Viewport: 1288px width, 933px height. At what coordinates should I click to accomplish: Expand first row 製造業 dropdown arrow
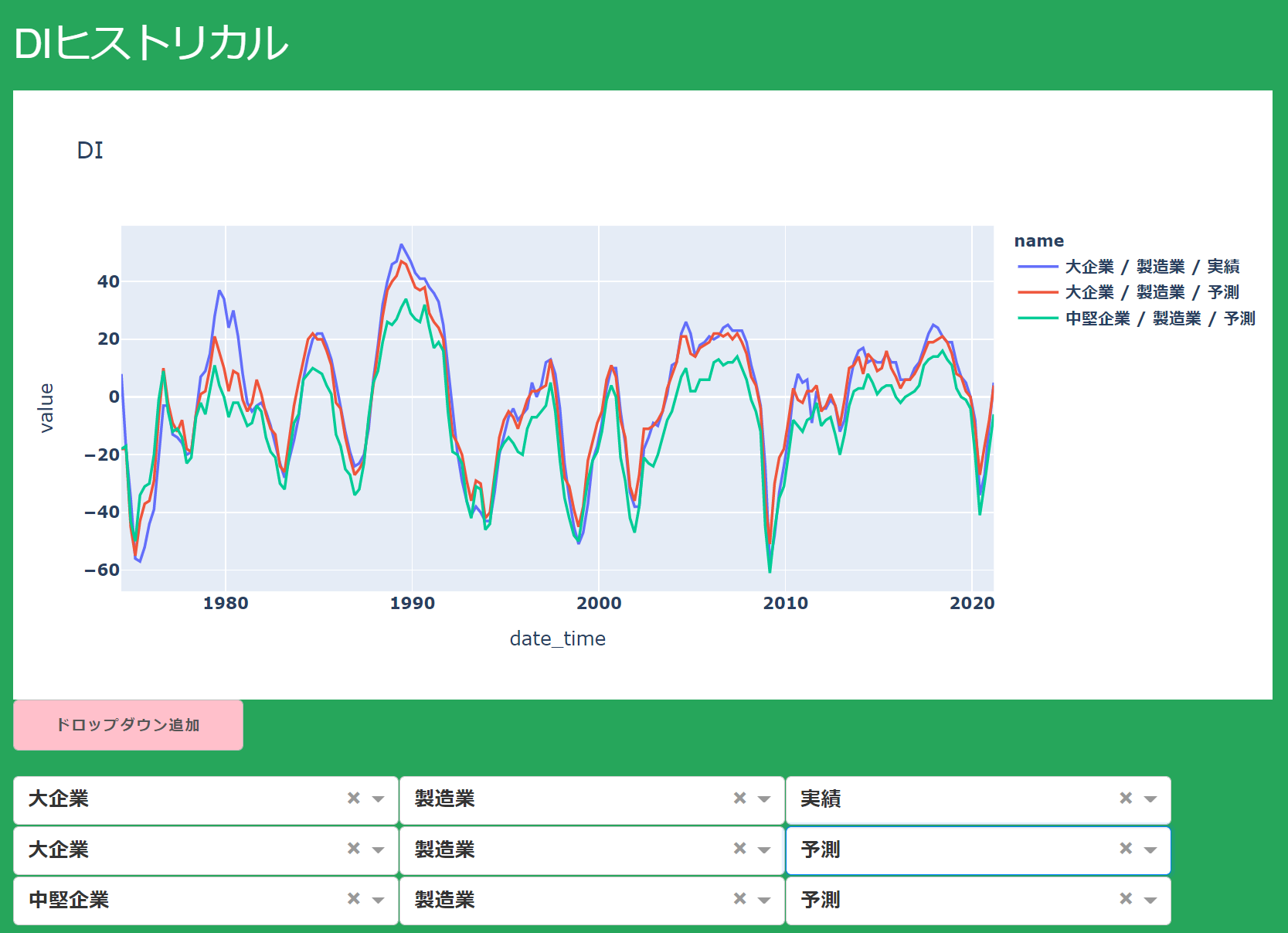(x=765, y=799)
